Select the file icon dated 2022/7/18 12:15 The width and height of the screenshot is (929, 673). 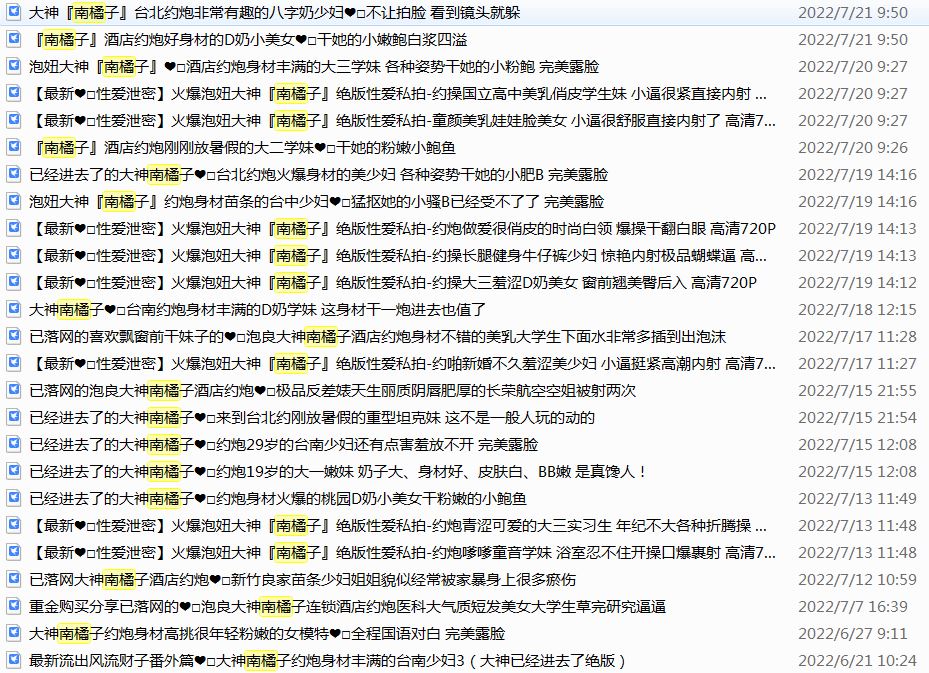tap(13, 309)
